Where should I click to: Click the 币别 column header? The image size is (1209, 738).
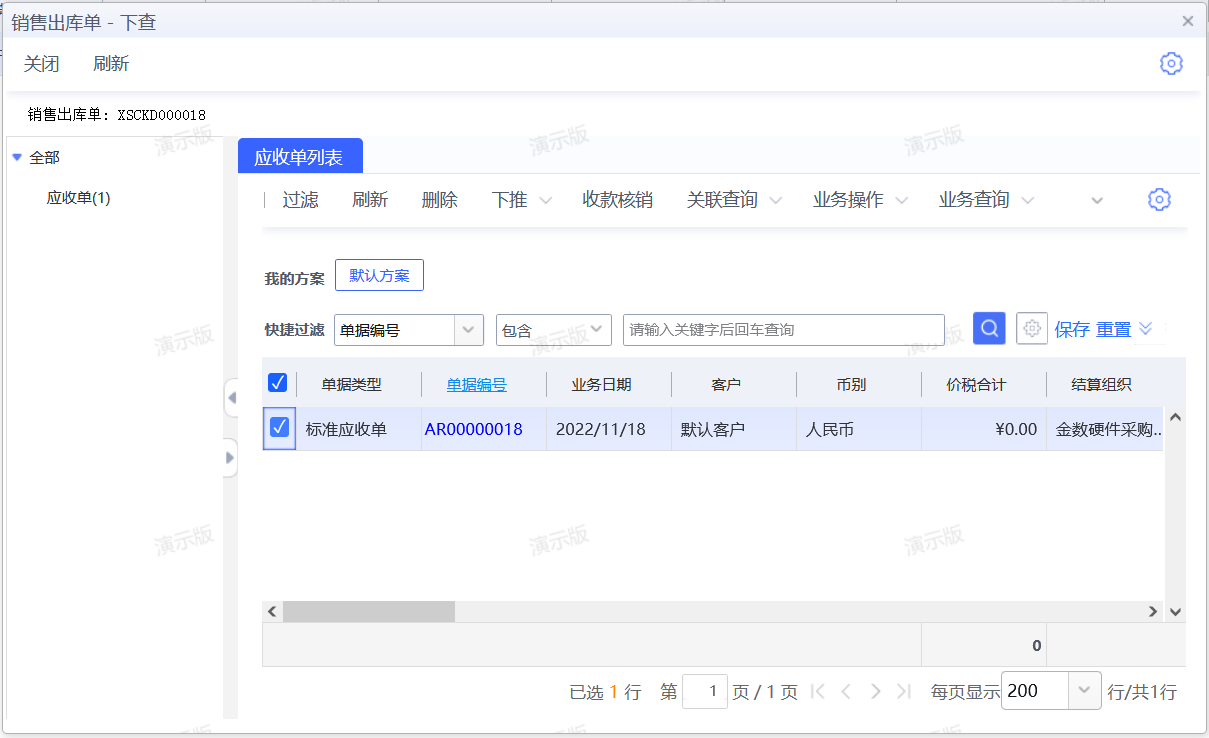(851, 384)
